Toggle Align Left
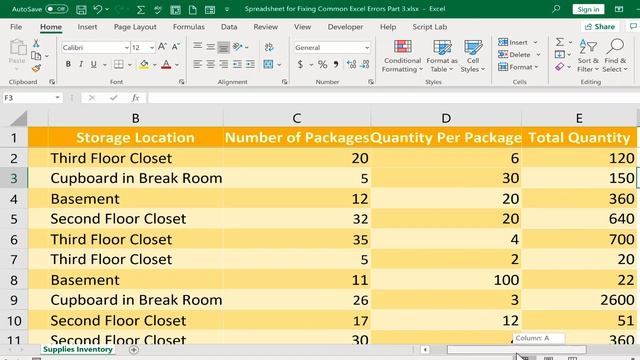Viewport: 640px width, 360px height. [x=198, y=64]
